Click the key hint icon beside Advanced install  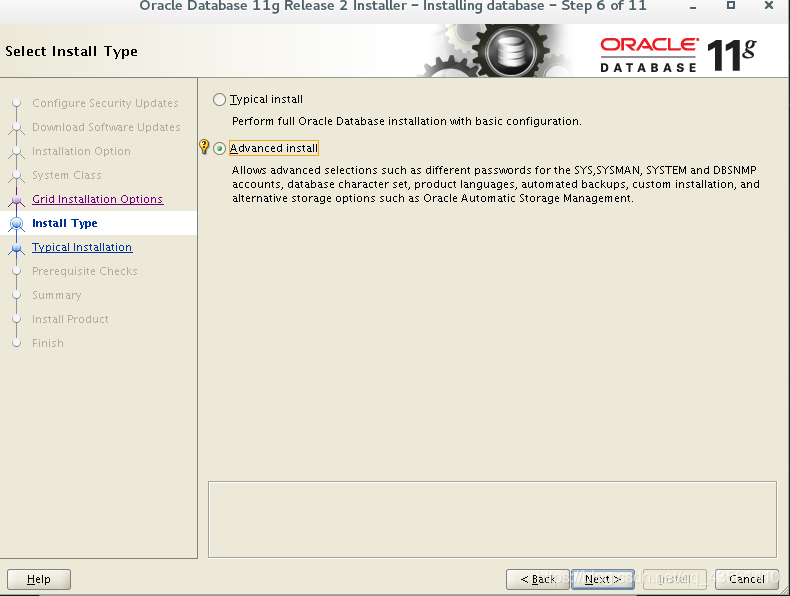point(204,147)
